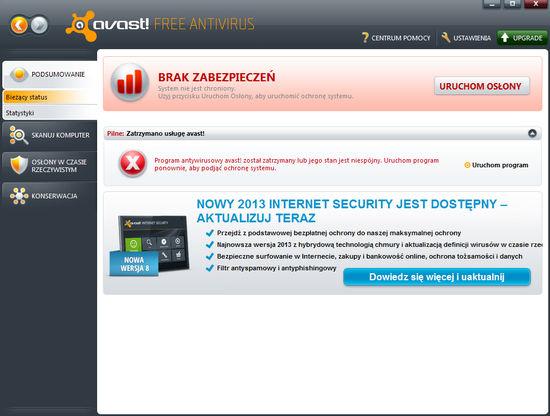Image resolution: width=550 pixels, height=416 pixels.
Task: Collapse the Pilne alert panel arrow
Action: [x=532, y=133]
